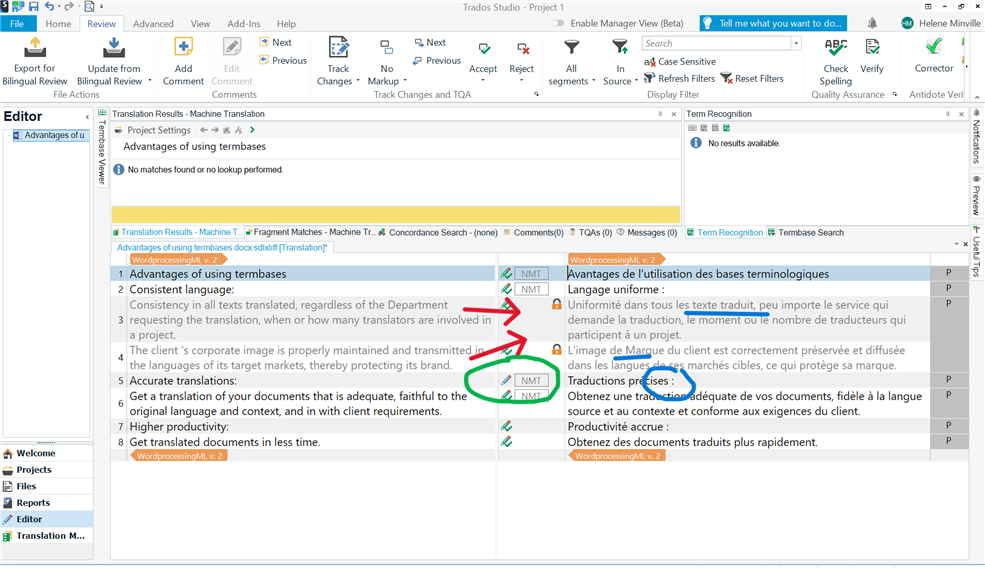Click the green apply-translation arrow in Translation Results
Viewport: 985px width, 568px height.
(253, 130)
